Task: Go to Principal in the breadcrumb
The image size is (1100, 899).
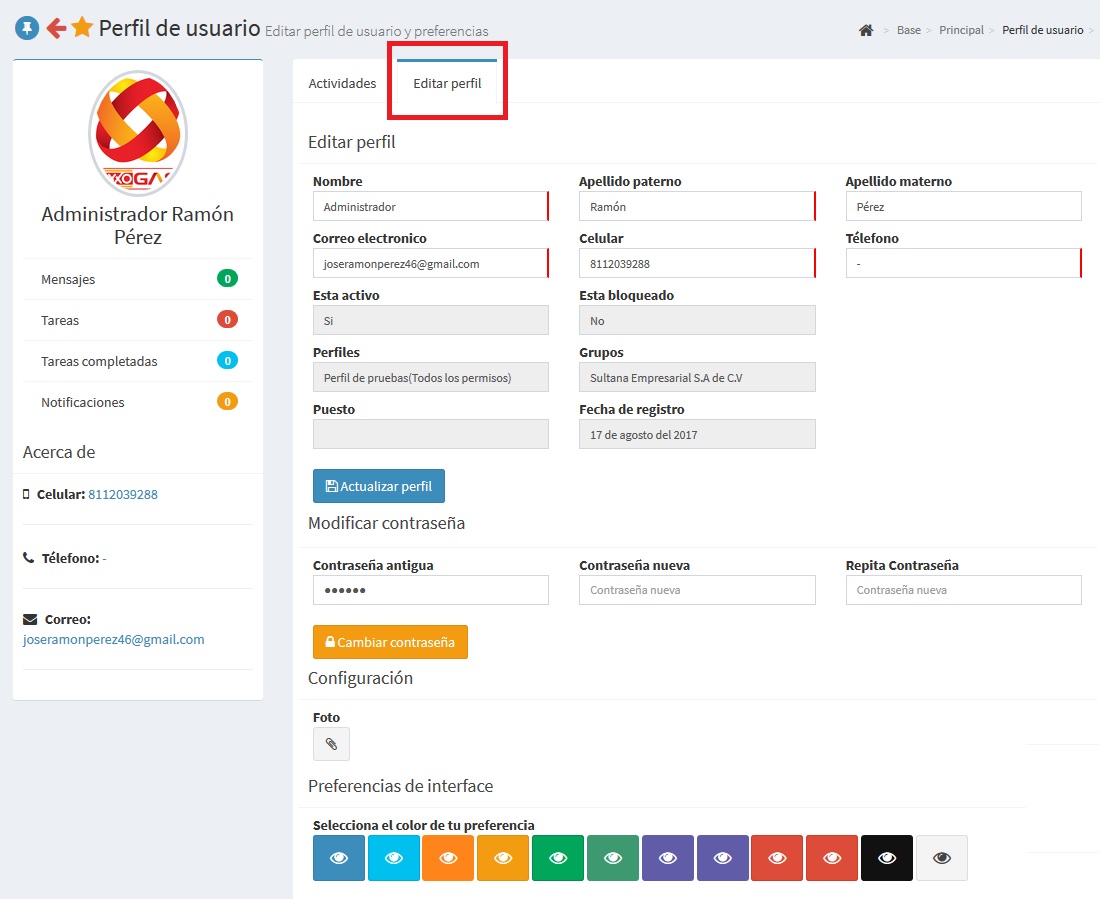Action: [961, 31]
